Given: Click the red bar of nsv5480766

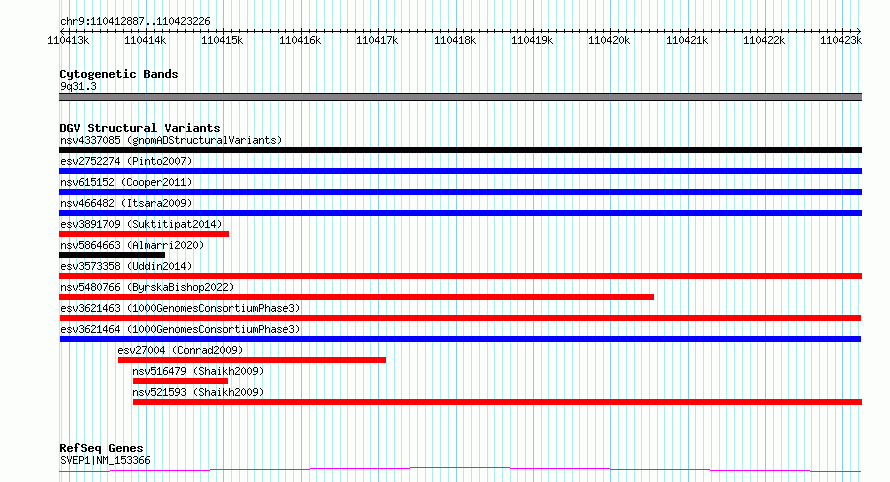Looking at the screenshot, I should (356, 297).
